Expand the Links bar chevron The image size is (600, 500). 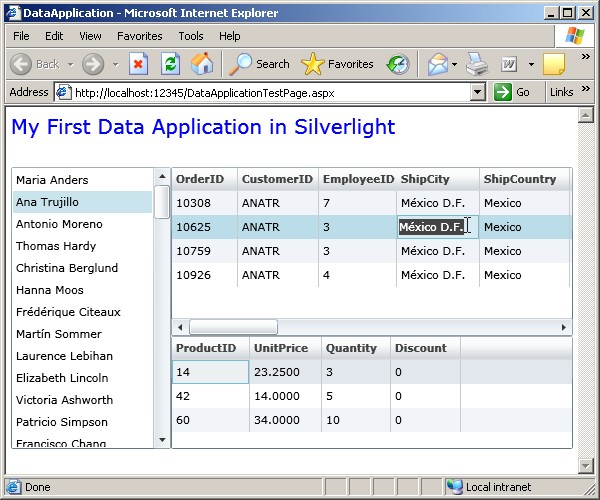click(x=585, y=89)
